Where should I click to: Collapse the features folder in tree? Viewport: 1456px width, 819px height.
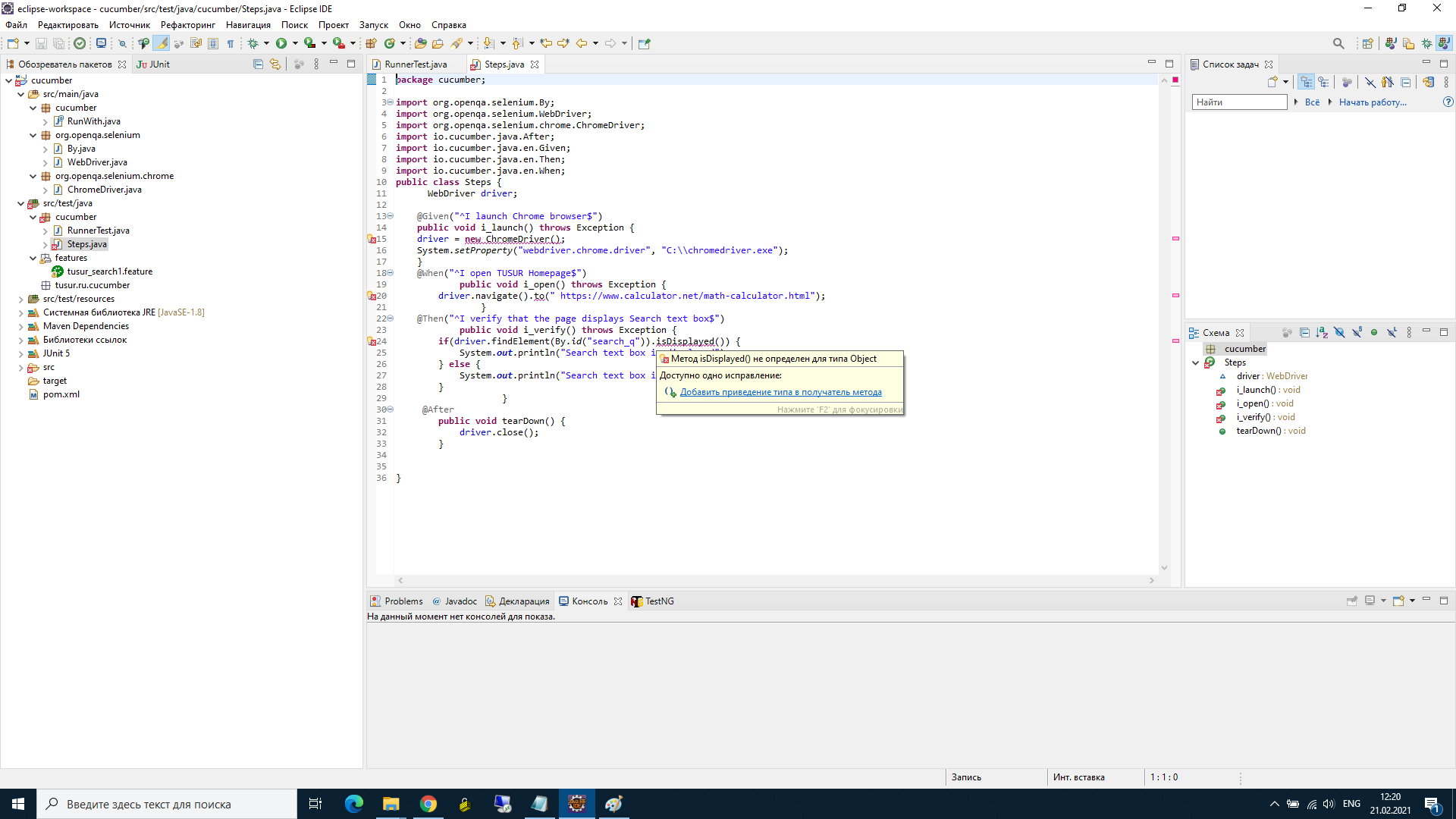[x=33, y=258]
